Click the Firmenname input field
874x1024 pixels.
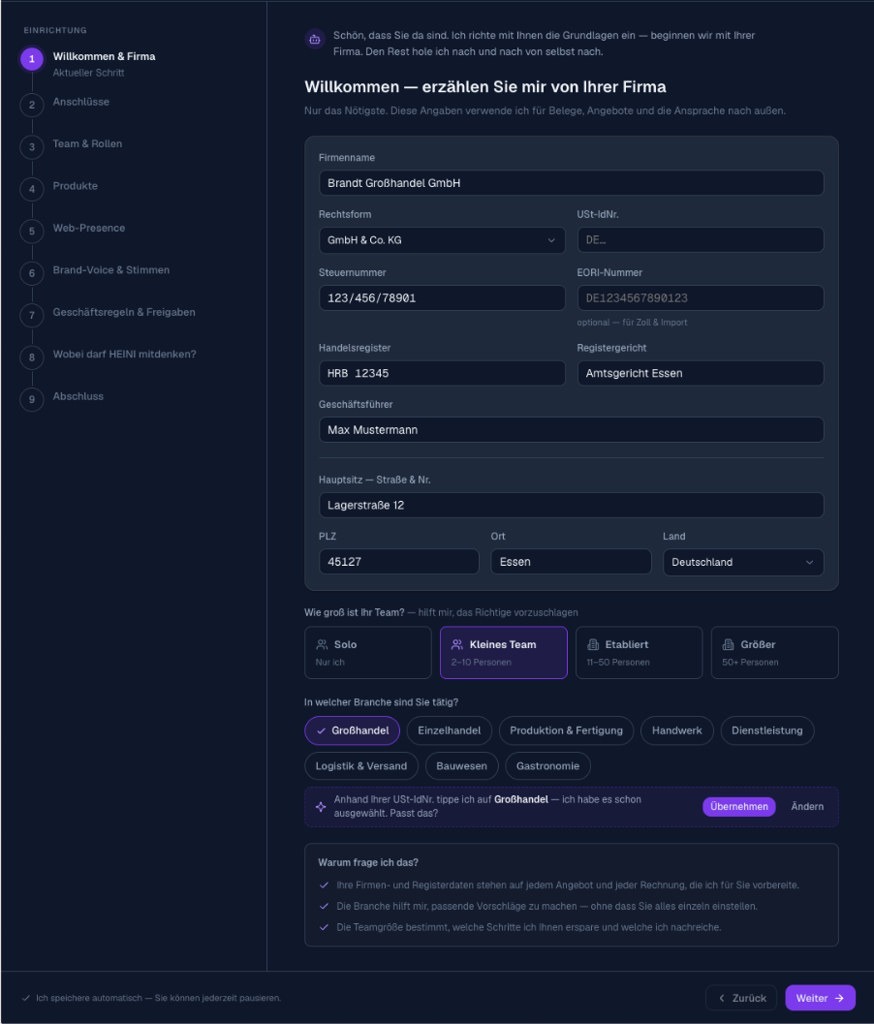pos(572,183)
